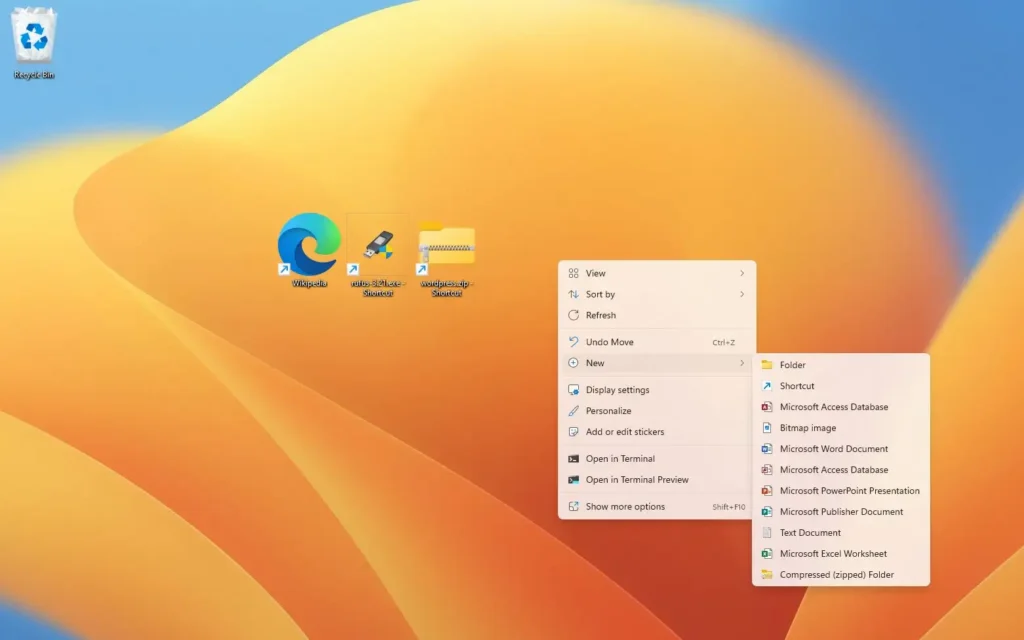Choose Refresh from the context menu
This screenshot has width=1024, height=640.
[x=601, y=315]
